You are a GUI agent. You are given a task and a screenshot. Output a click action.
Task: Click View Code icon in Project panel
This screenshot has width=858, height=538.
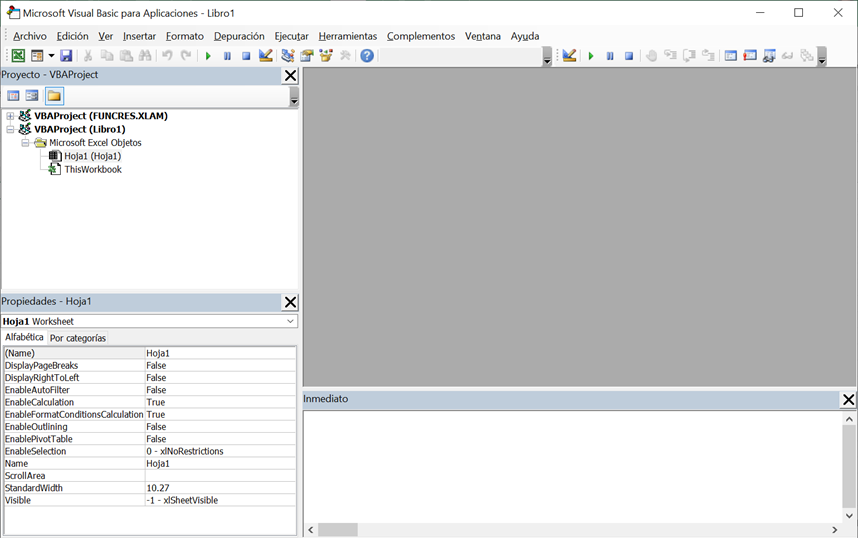pos(13,96)
